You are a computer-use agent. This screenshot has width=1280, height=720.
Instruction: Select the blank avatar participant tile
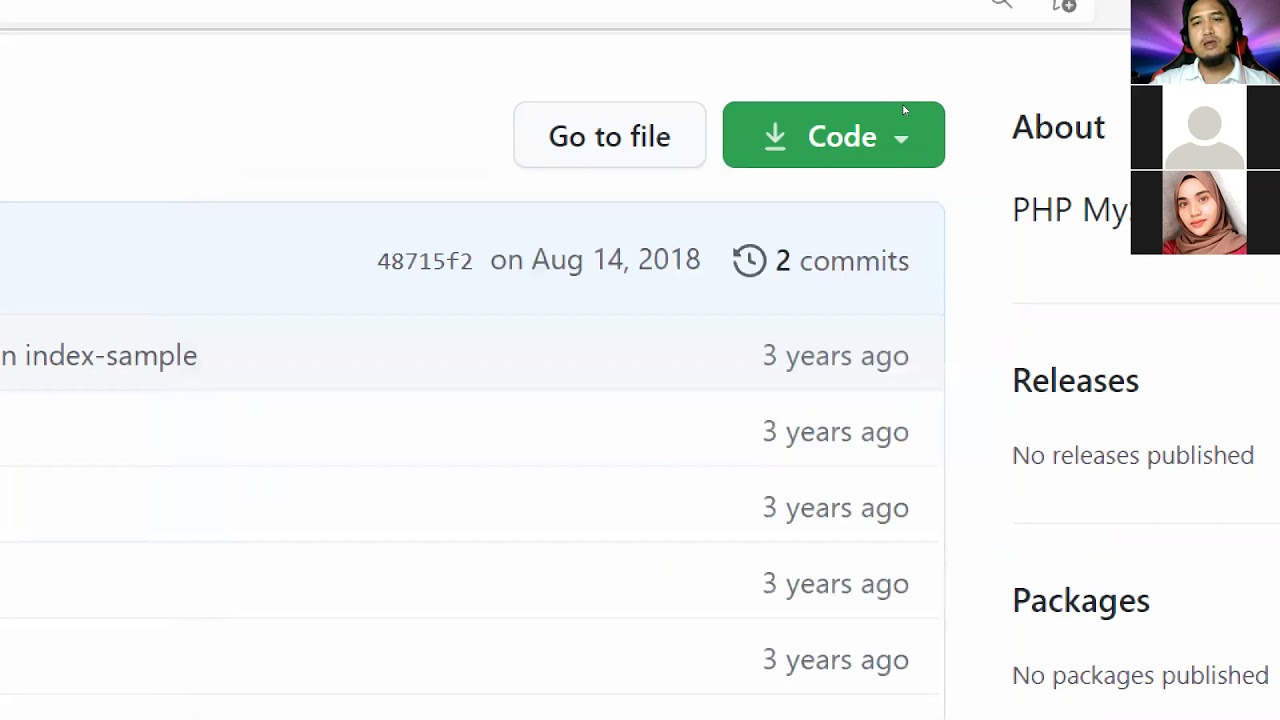tap(1205, 128)
